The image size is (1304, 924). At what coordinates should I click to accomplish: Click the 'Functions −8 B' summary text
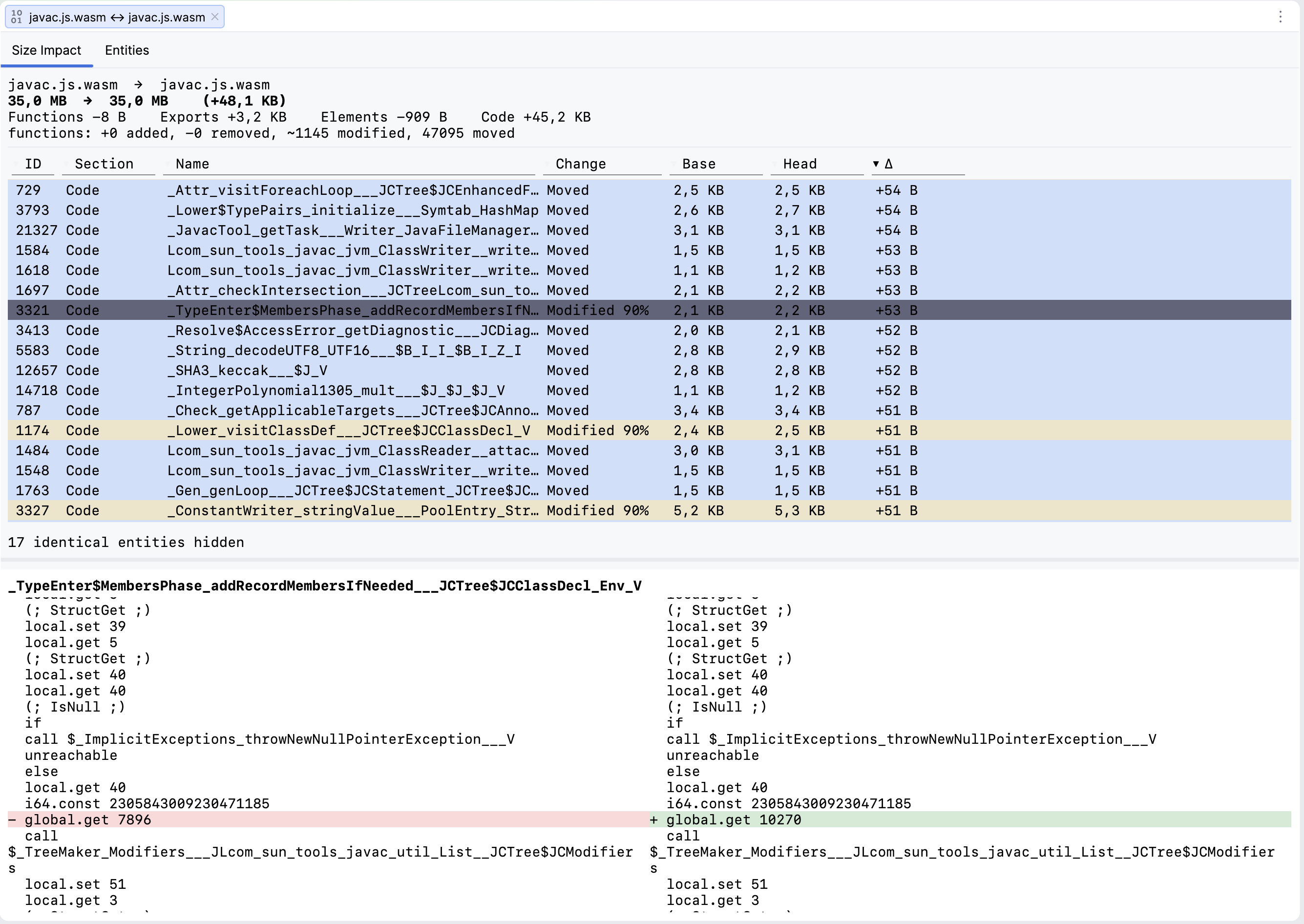(67, 117)
